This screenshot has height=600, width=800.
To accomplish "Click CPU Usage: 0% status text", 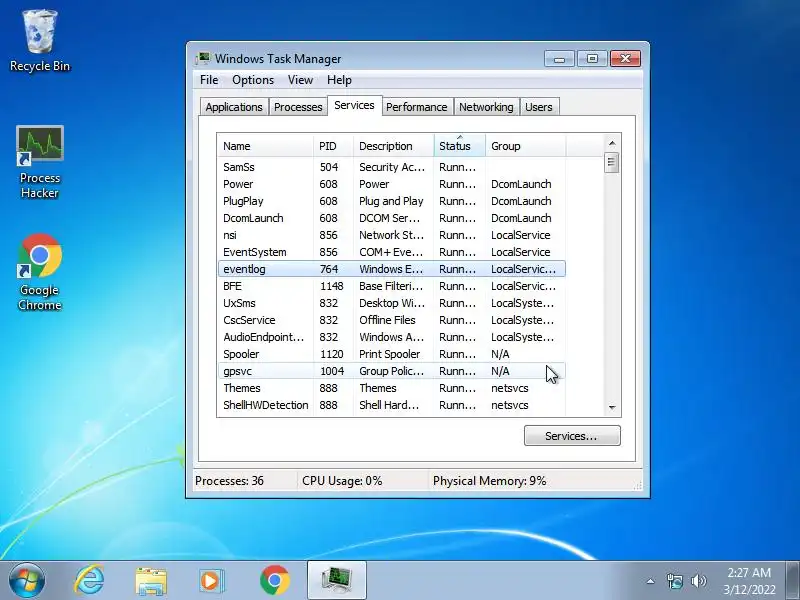I will [x=342, y=481].
